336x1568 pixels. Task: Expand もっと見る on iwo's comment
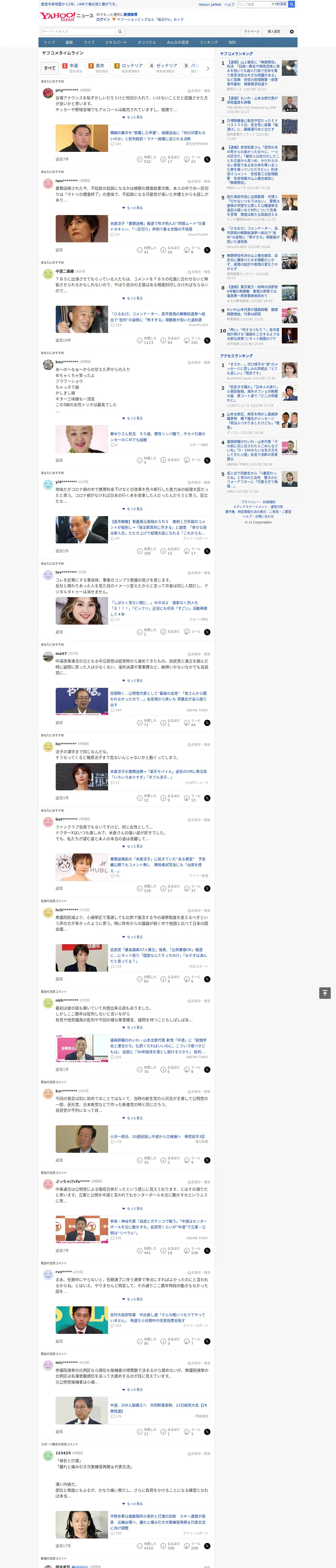[133, 208]
